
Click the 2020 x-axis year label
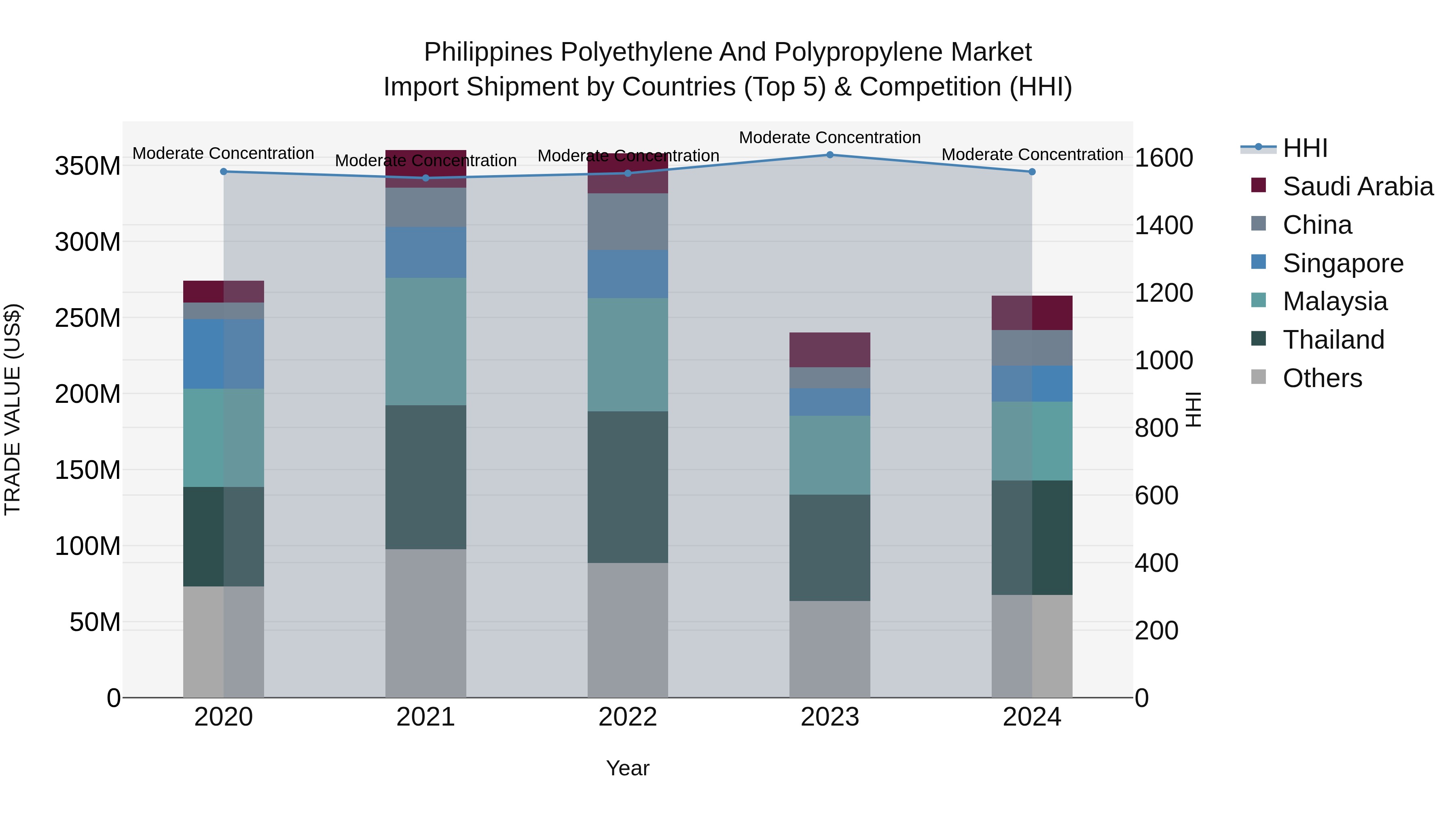click(x=223, y=717)
